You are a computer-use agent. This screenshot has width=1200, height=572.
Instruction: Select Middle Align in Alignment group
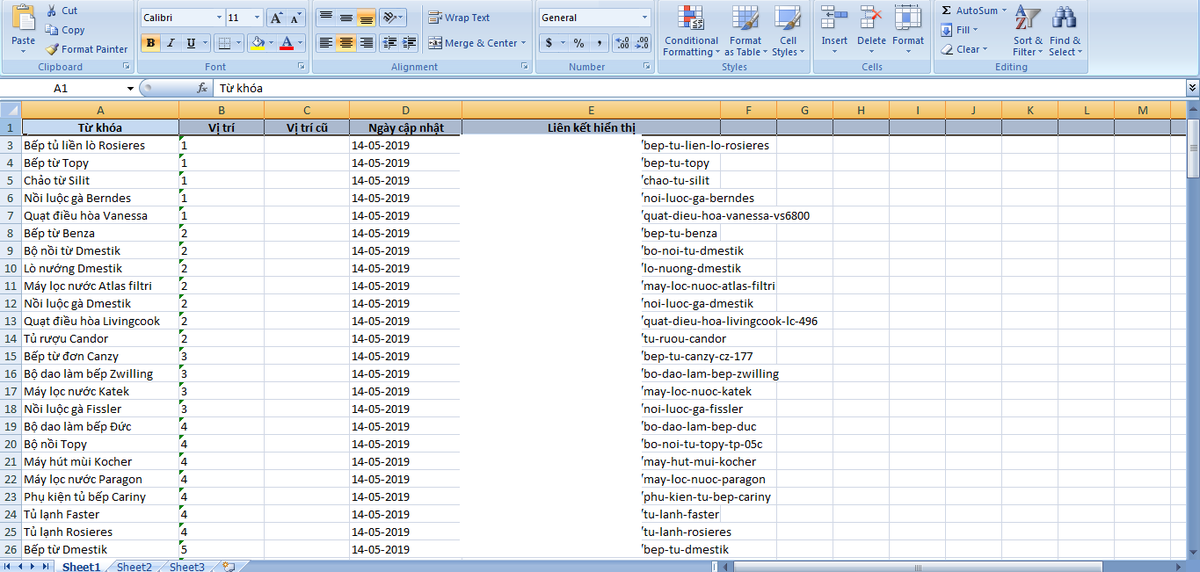(346, 18)
